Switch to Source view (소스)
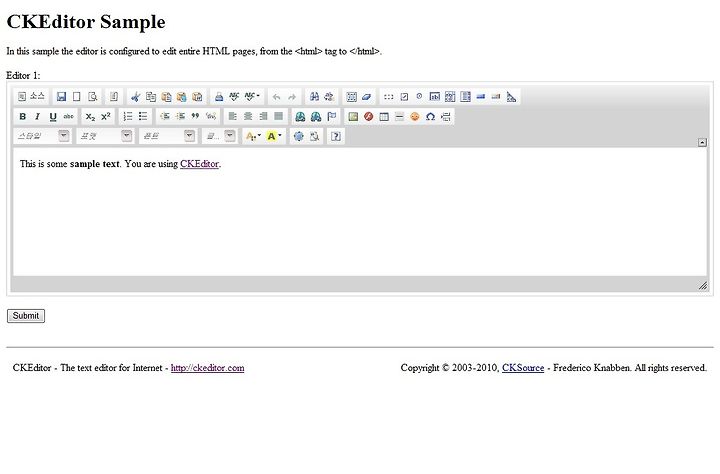720x474 pixels. (x=31, y=96)
